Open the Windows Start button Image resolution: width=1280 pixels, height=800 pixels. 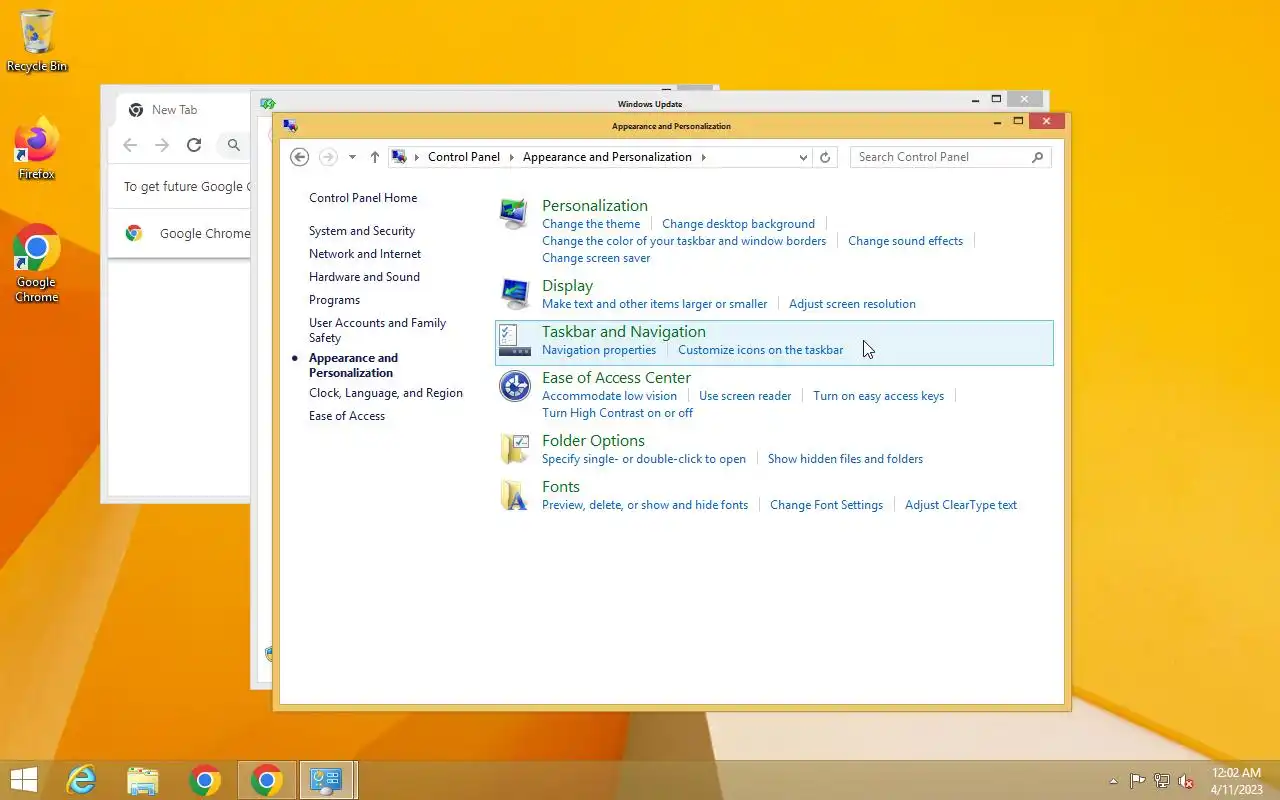point(24,780)
